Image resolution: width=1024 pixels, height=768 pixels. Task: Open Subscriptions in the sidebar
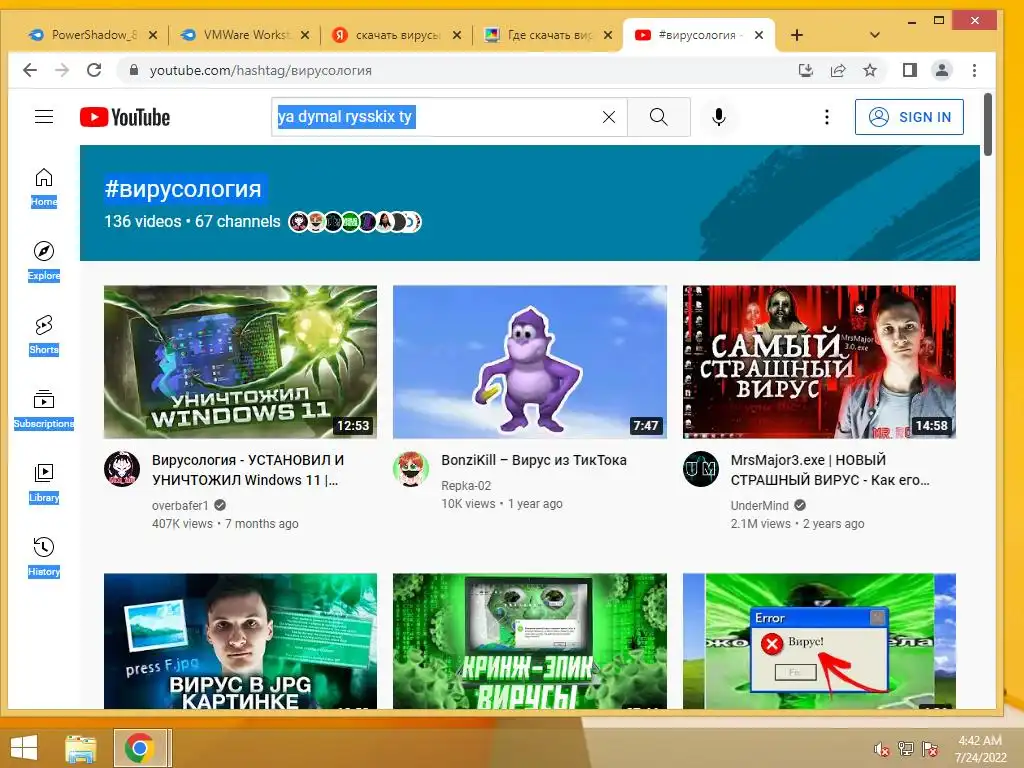pyautogui.click(x=44, y=409)
